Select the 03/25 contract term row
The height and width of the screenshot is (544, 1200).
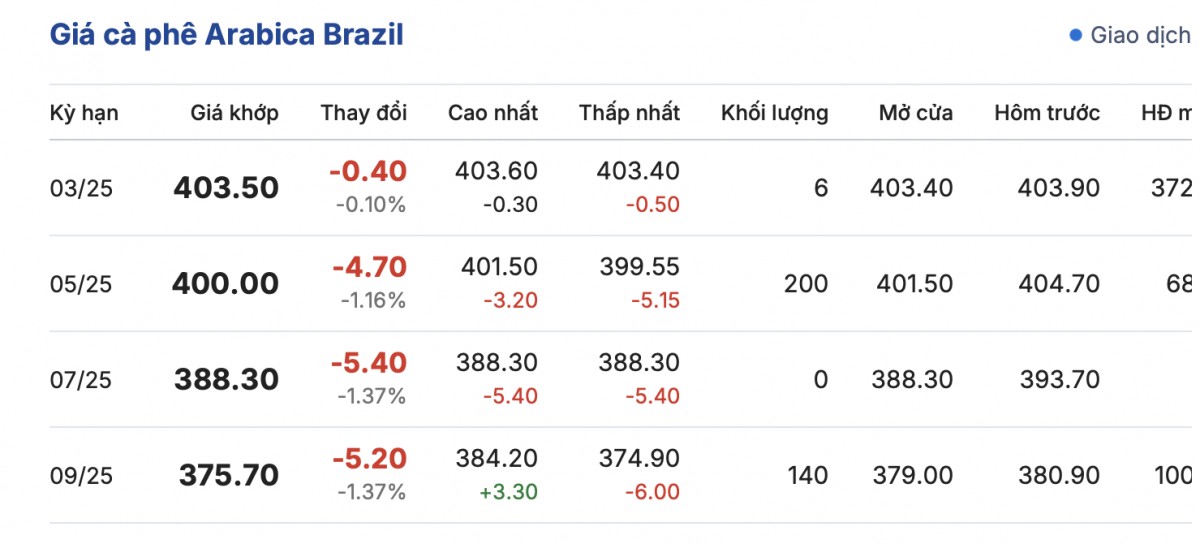pyautogui.click(x=81, y=189)
